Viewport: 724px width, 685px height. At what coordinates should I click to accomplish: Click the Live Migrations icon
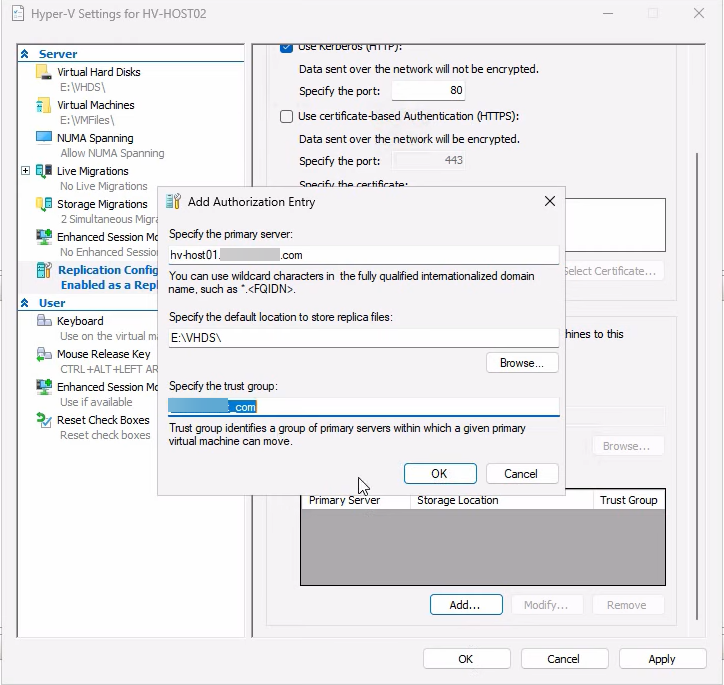[x=44, y=171]
